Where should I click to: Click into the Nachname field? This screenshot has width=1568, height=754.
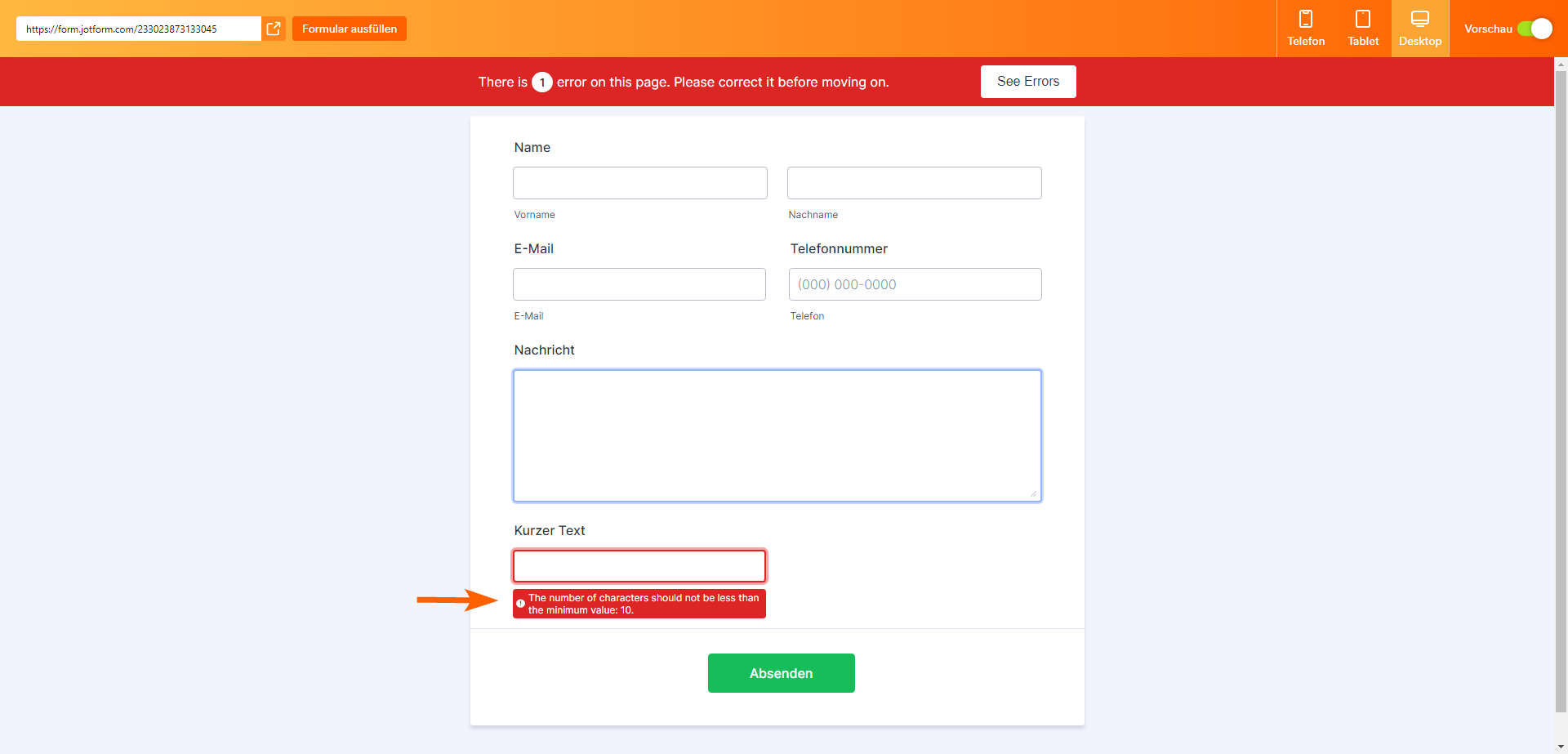914,183
